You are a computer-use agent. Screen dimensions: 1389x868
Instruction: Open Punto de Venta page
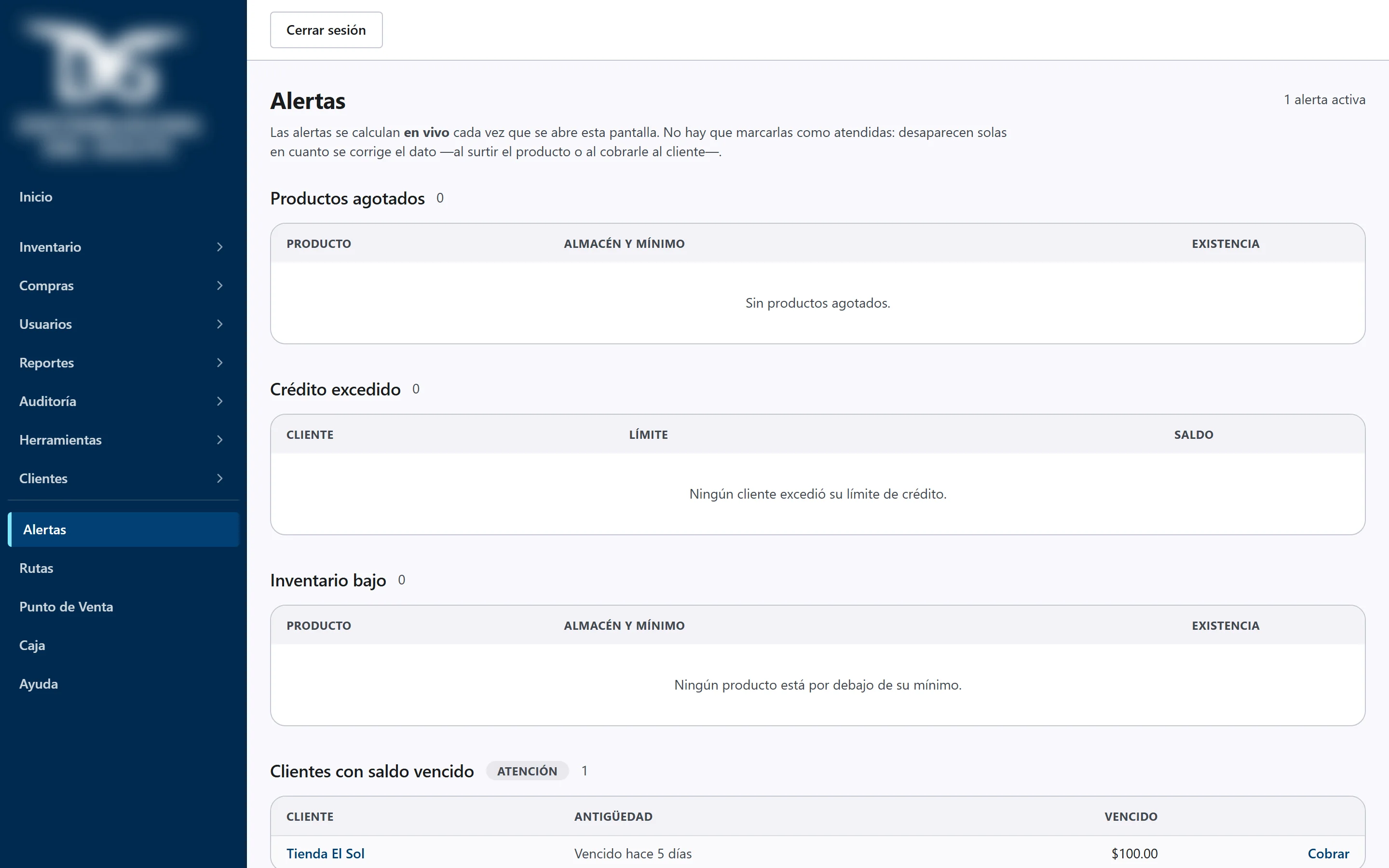pos(66,607)
